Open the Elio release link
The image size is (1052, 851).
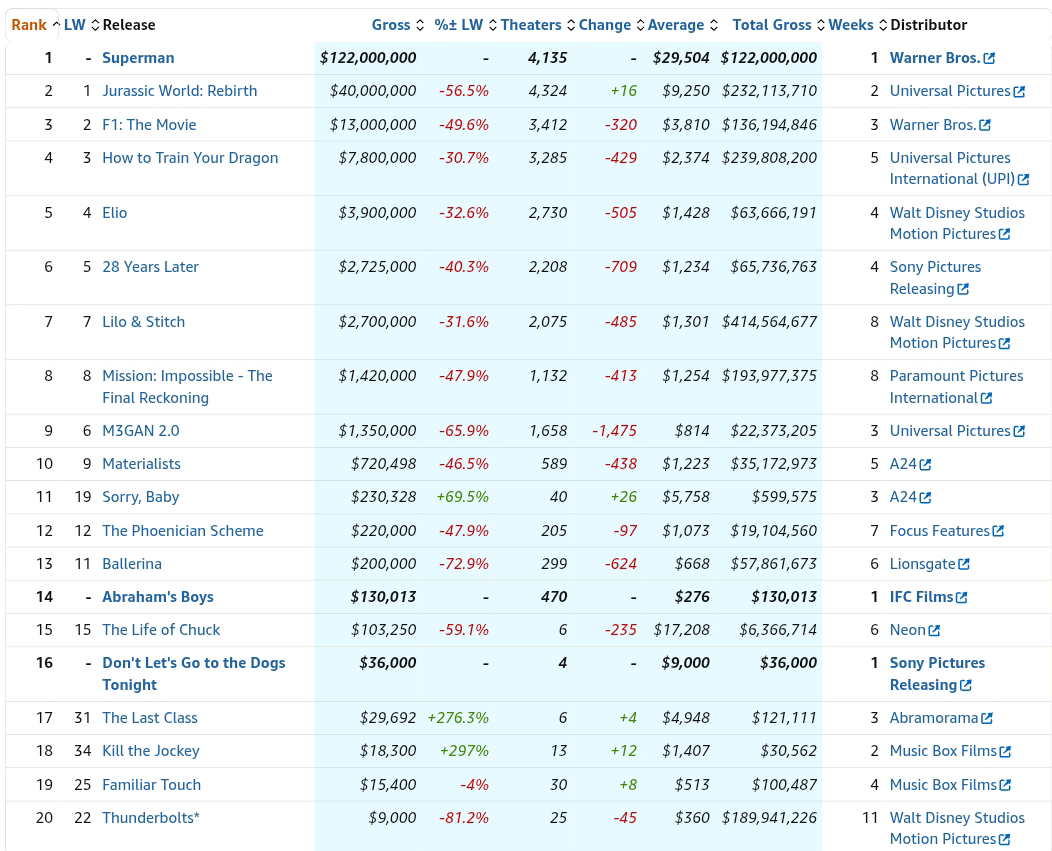coord(115,213)
